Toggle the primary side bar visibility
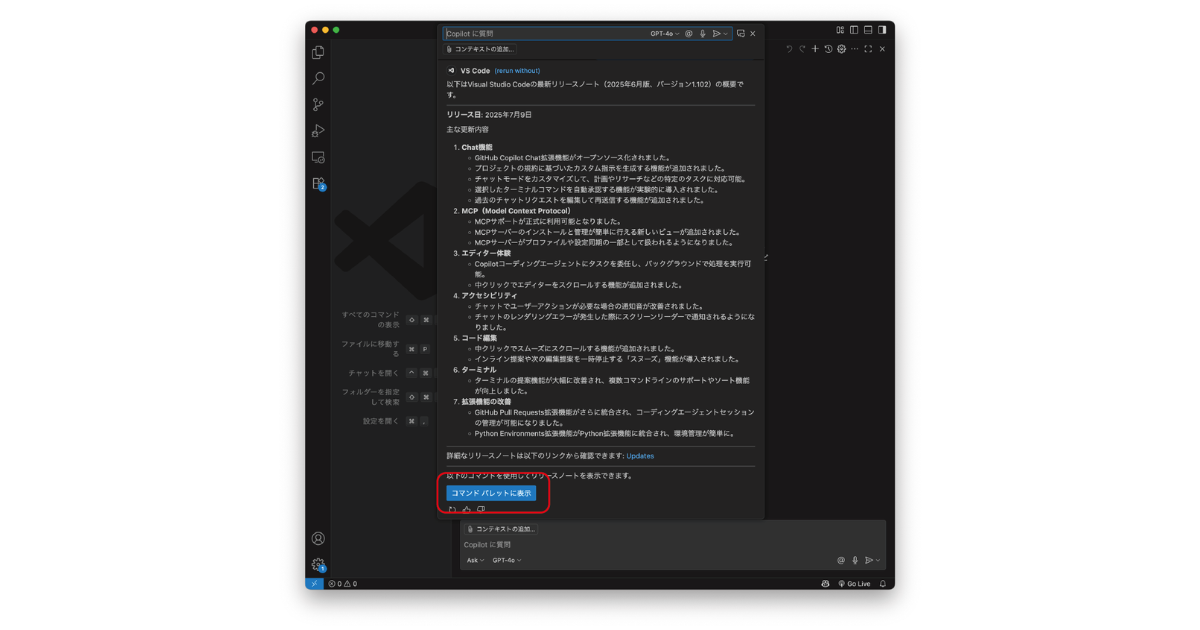The width and height of the screenshot is (1200, 630). pyautogui.click(x=854, y=30)
